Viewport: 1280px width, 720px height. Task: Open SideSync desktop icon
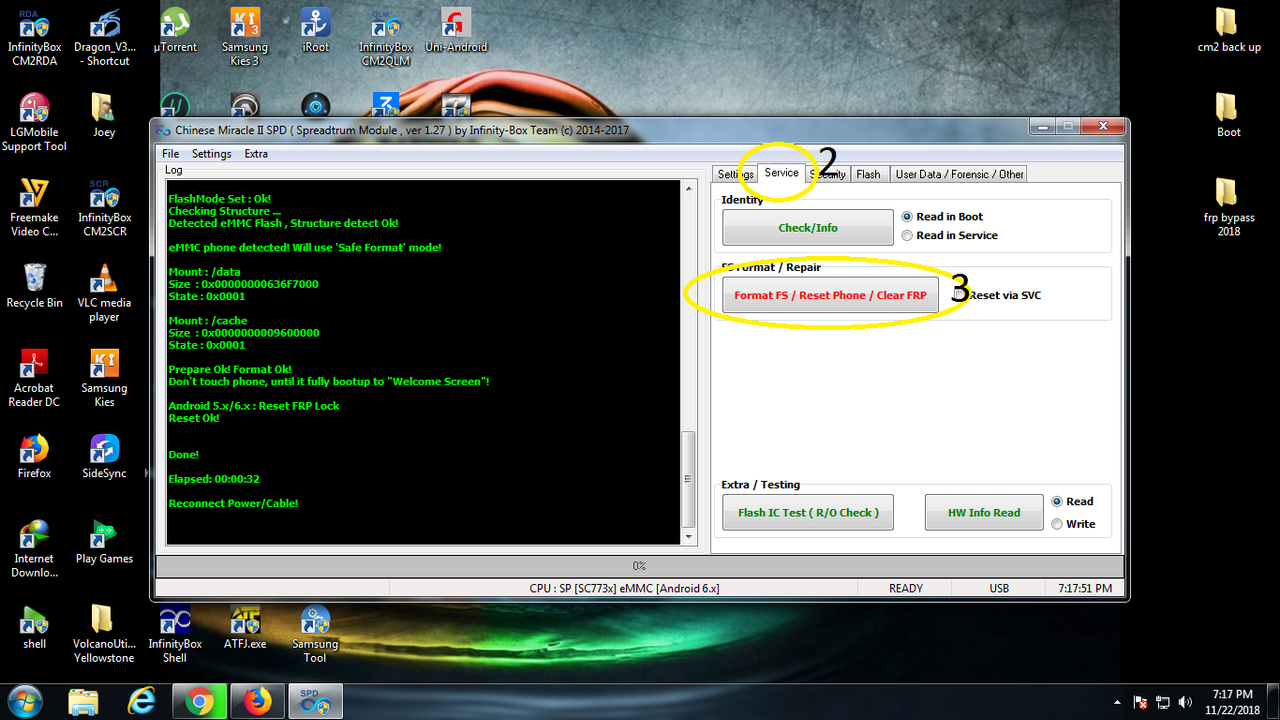(104, 456)
